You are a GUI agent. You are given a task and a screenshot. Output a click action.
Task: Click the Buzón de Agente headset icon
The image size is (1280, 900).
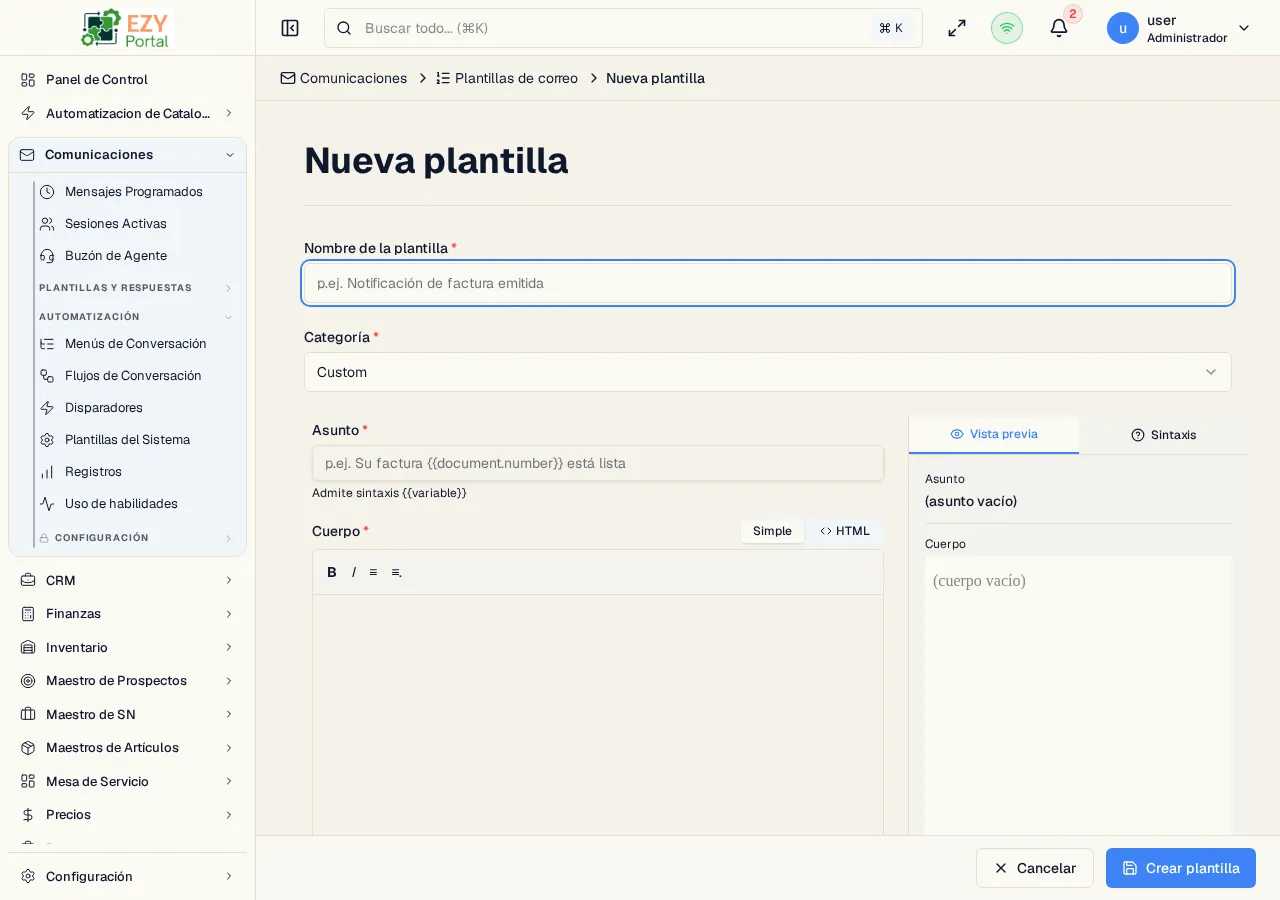(47, 255)
